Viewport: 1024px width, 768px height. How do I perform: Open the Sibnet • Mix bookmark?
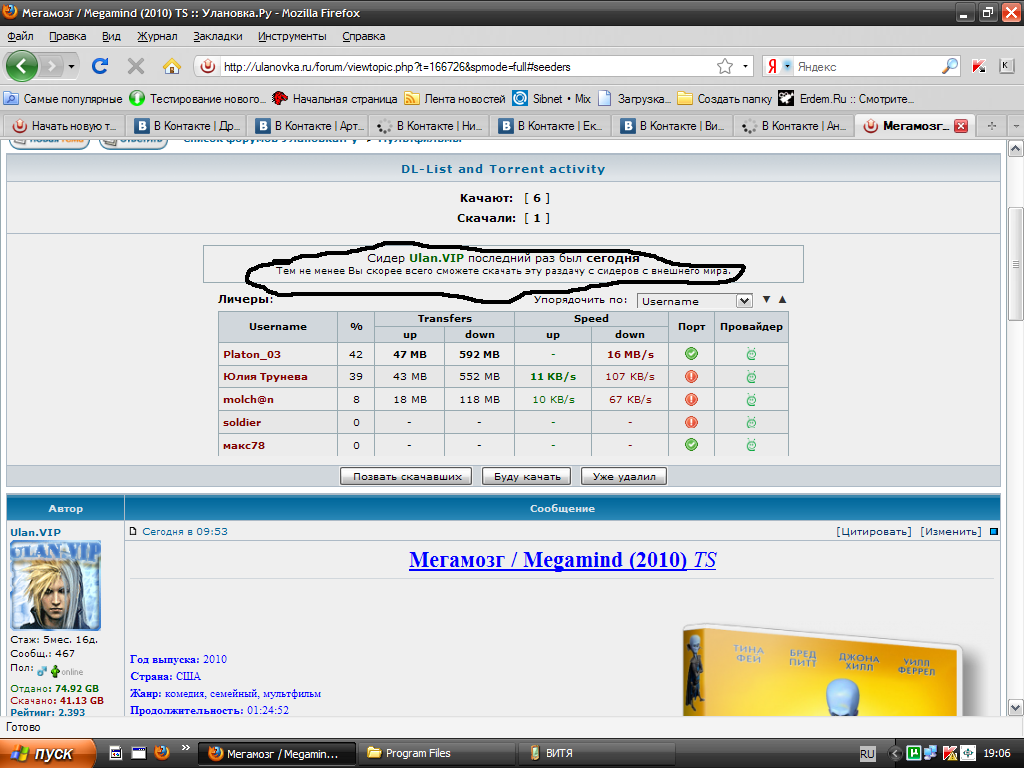(x=552, y=99)
